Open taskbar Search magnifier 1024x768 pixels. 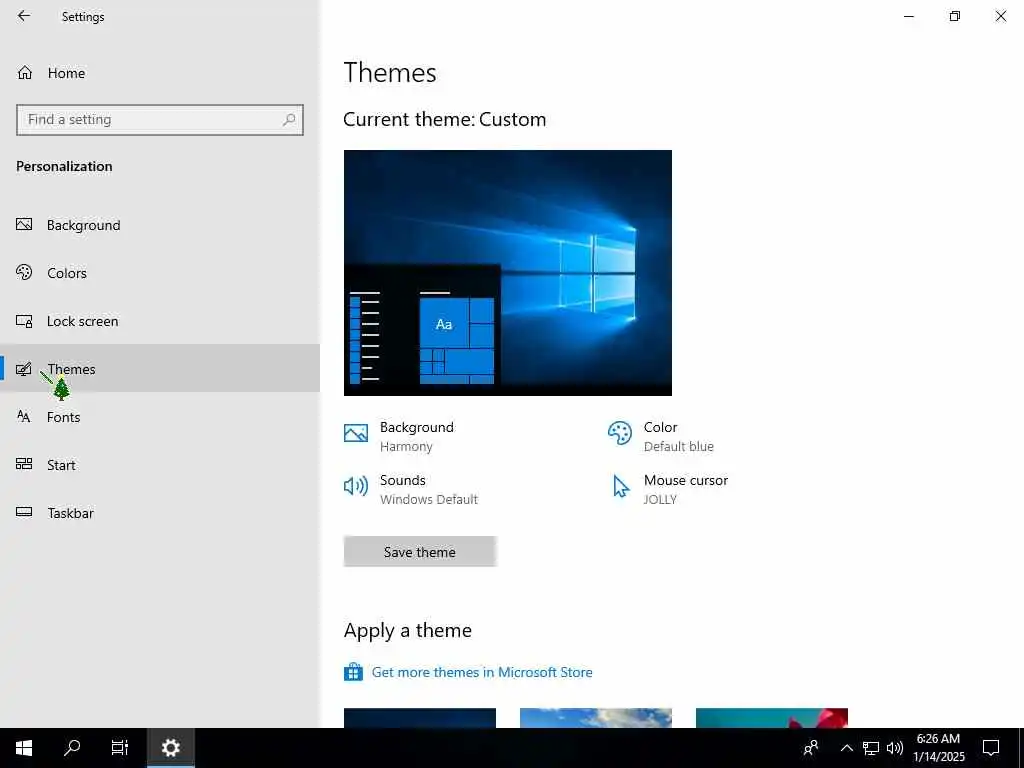72,748
